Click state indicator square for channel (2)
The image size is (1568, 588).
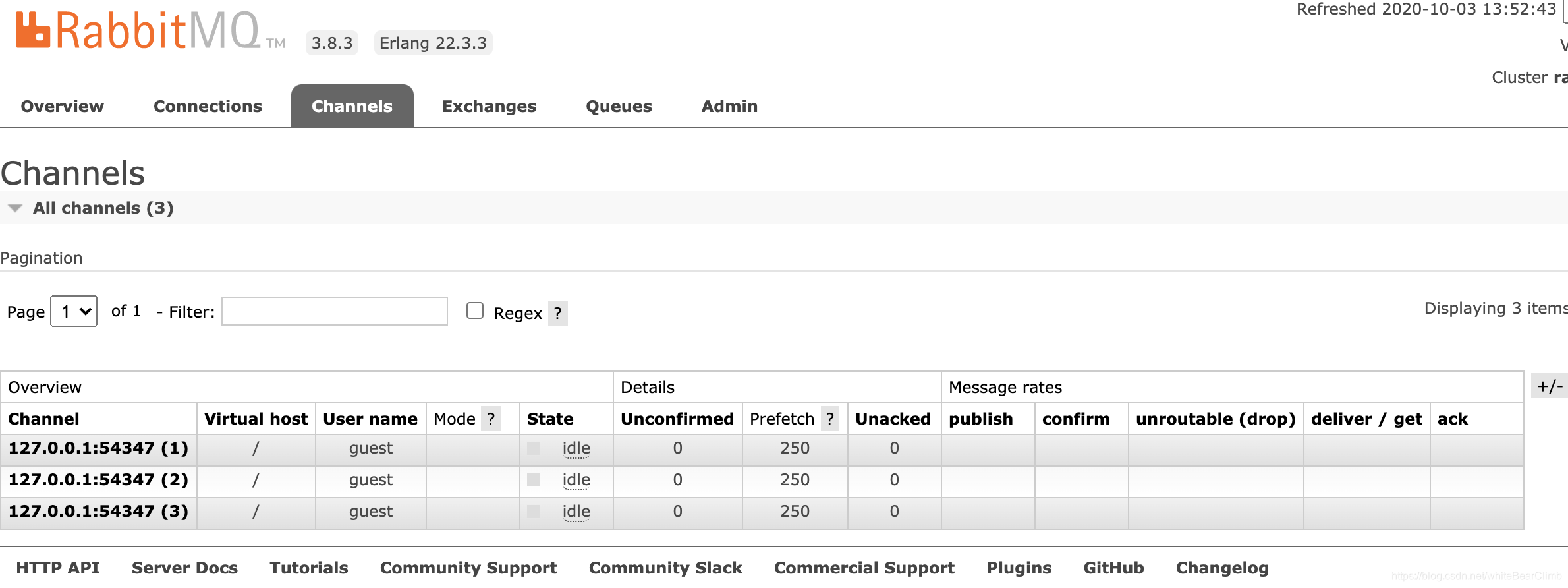coord(534,480)
